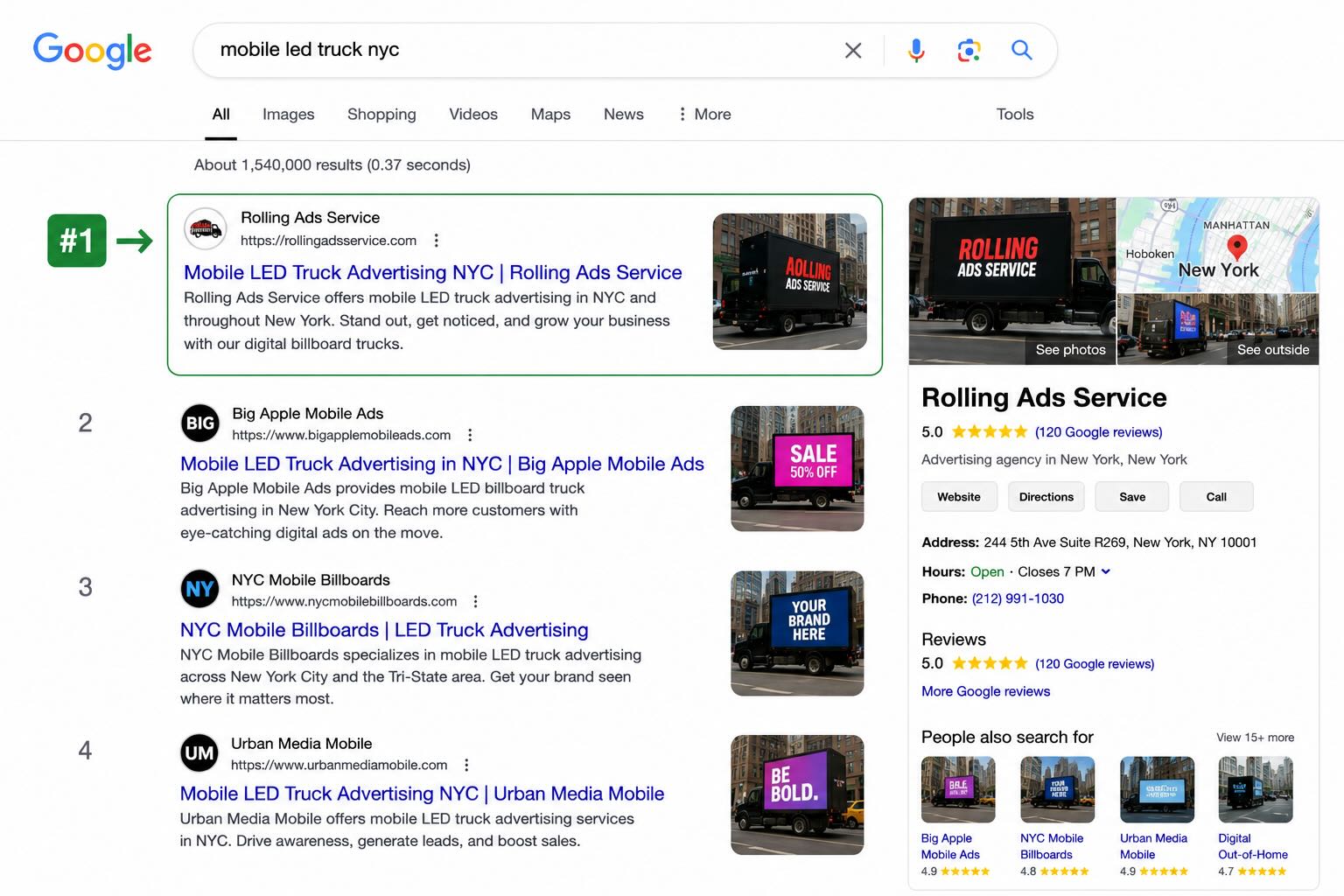Open Google Lens image search icon

969,51
